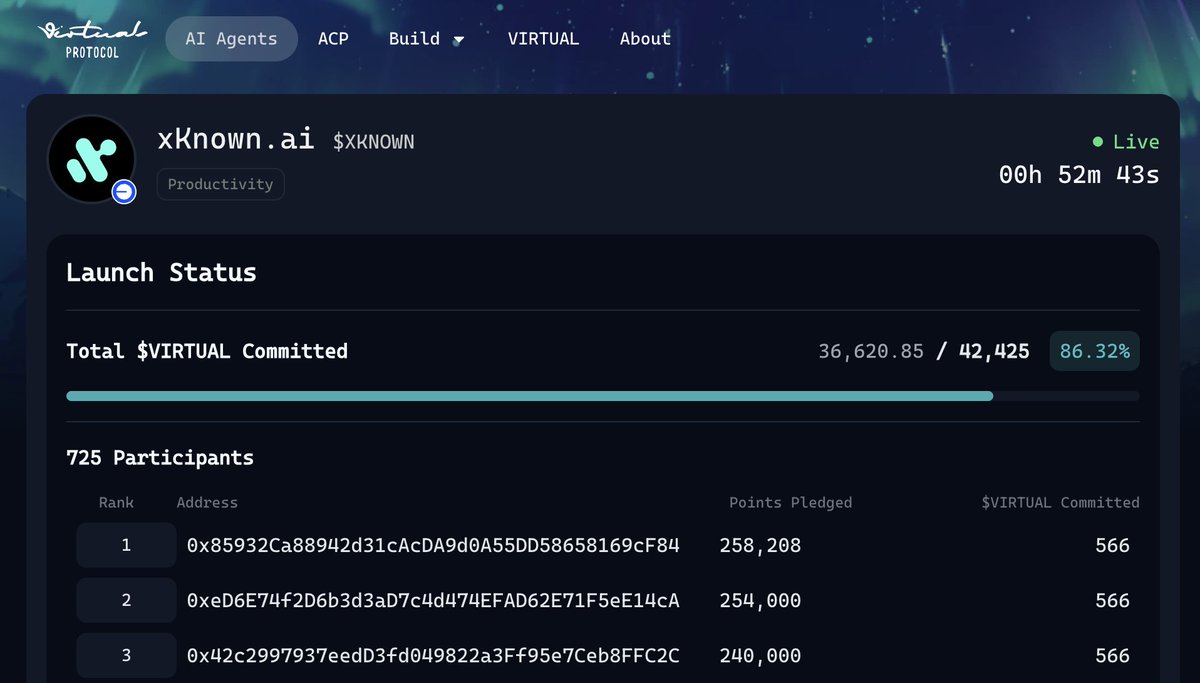Click the Base network badge on the avatar
This screenshot has height=683, width=1200.
pos(122,192)
